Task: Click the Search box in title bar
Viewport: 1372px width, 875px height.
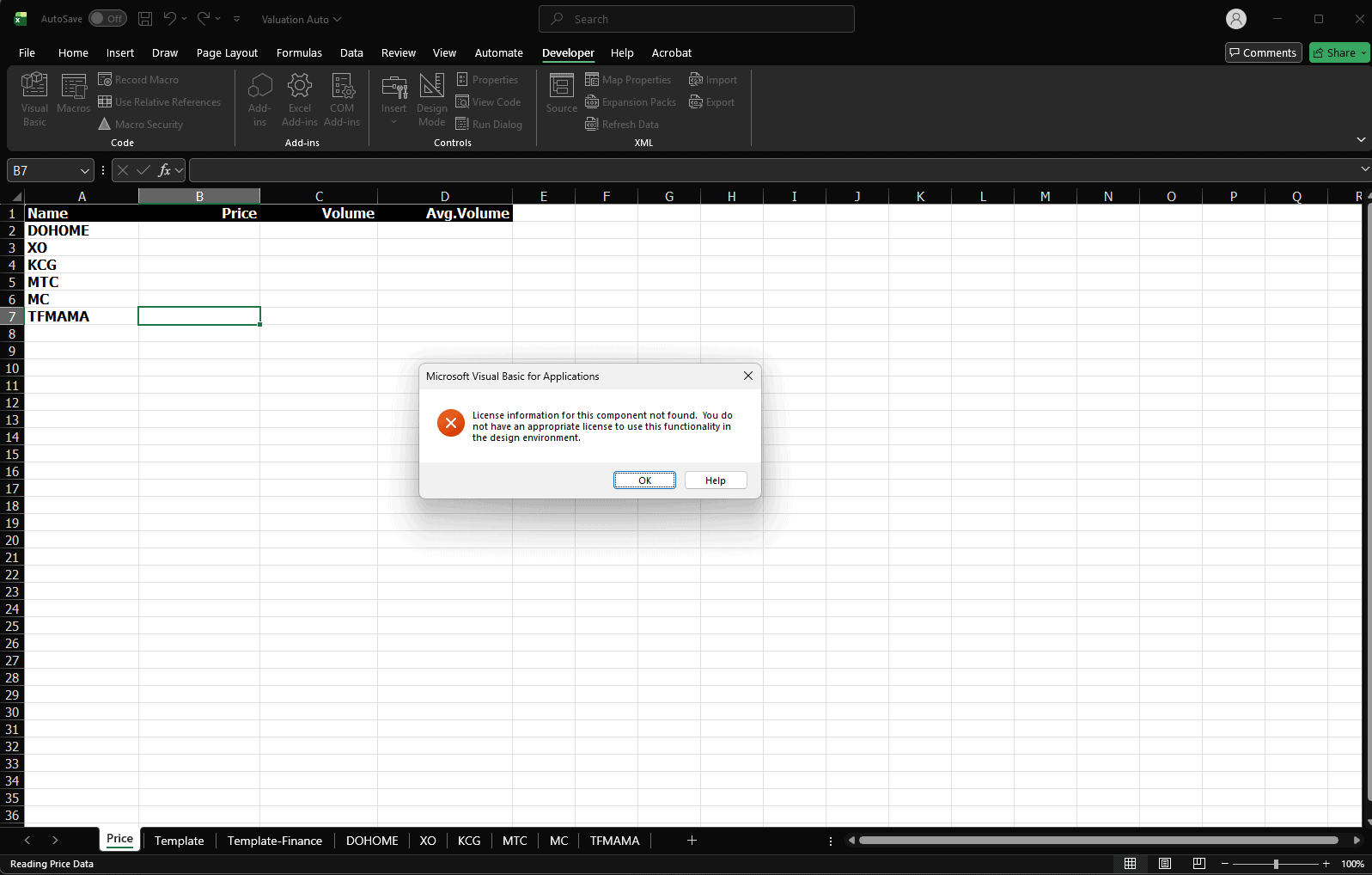Action: [x=696, y=19]
